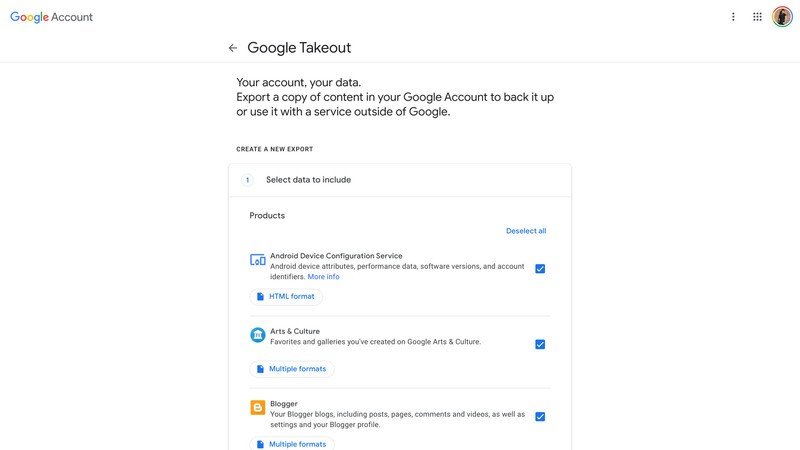The image size is (800, 450).
Task: Open the three-dot more options menu
Action: point(733,17)
